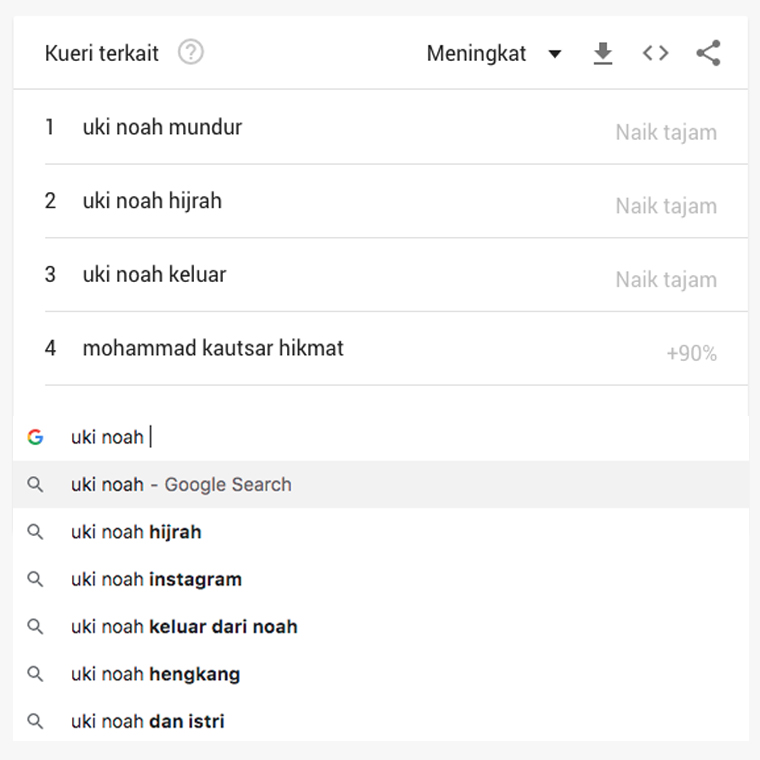The width and height of the screenshot is (760, 760).
Task: Open the 'uki noah mundur' query
Action: click(162, 127)
